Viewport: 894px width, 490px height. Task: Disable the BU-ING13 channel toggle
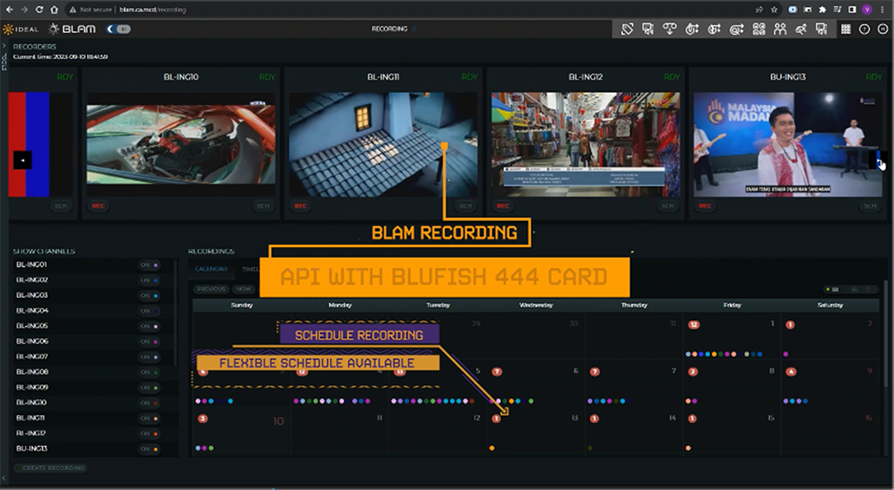pyautogui.click(x=148, y=449)
